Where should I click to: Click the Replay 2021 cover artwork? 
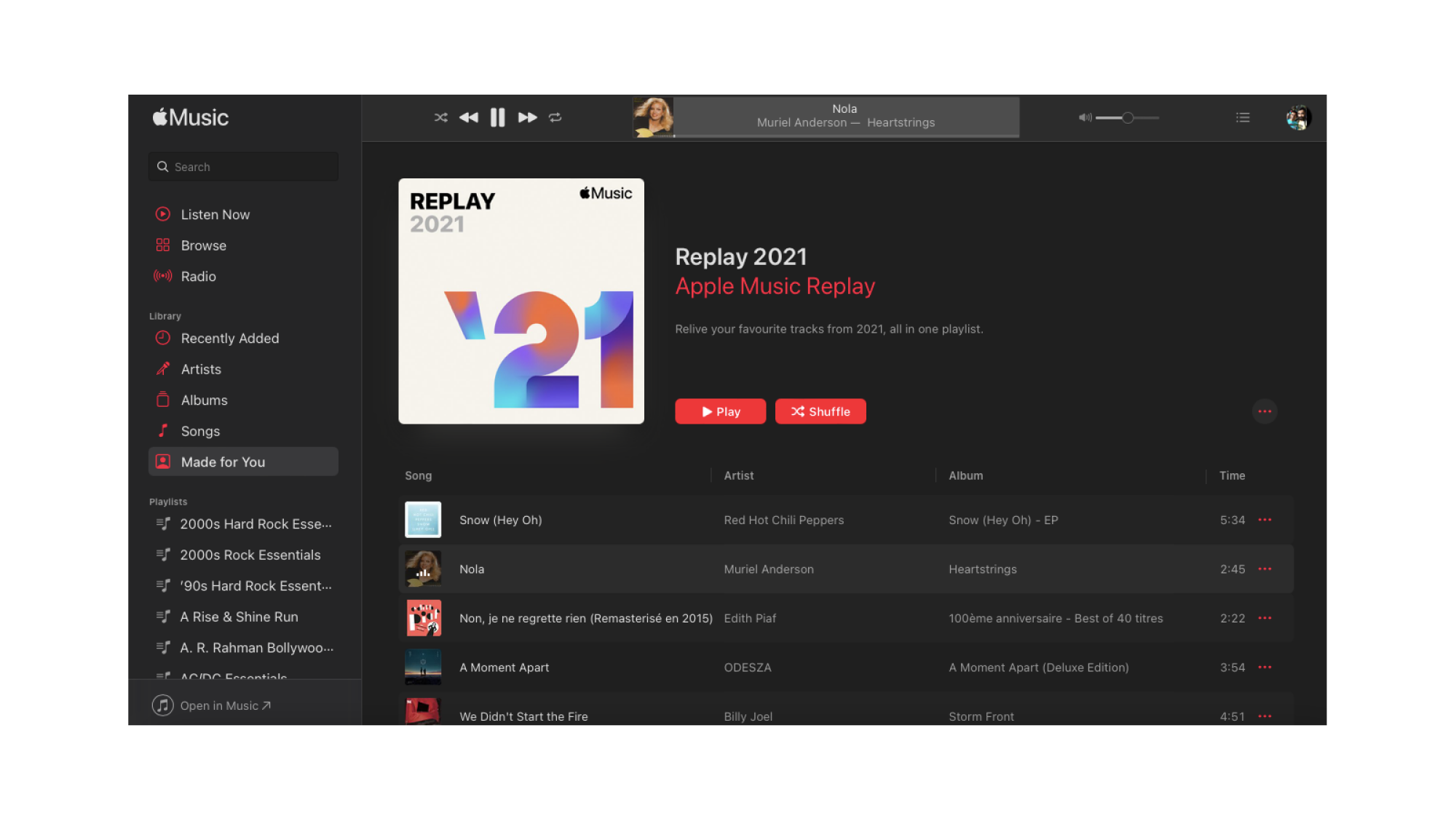tap(521, 301)
